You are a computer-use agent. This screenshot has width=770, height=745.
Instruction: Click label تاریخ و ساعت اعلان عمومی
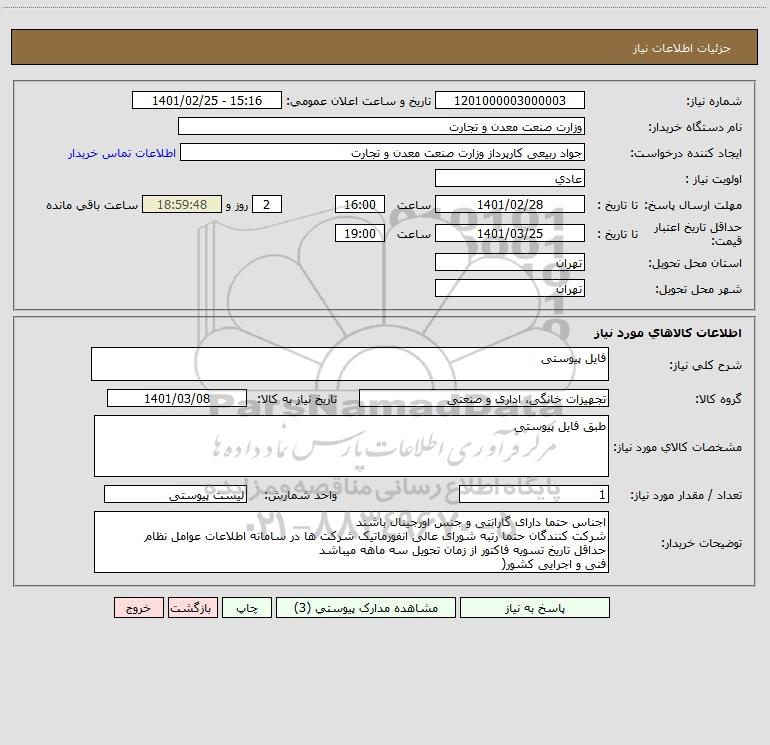(x=359, y=101)
